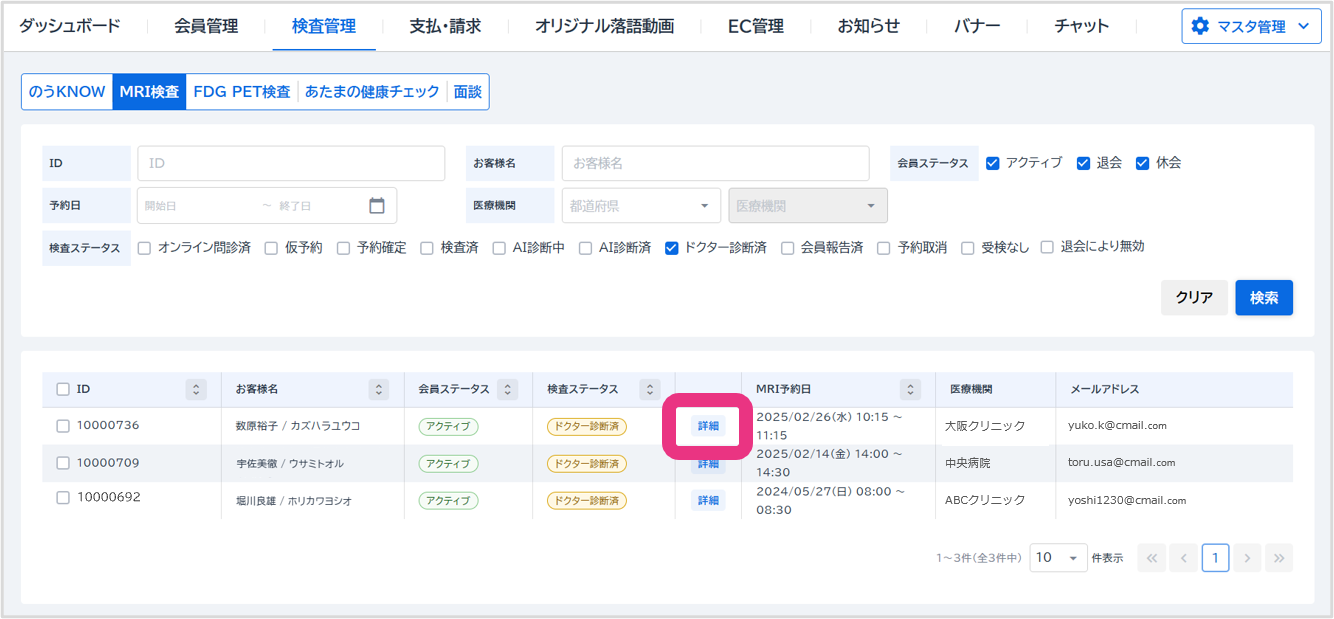Expand the マスタ管理 dropdown menu
This screenshot has width=1334, height=619.
(1302, 27)
